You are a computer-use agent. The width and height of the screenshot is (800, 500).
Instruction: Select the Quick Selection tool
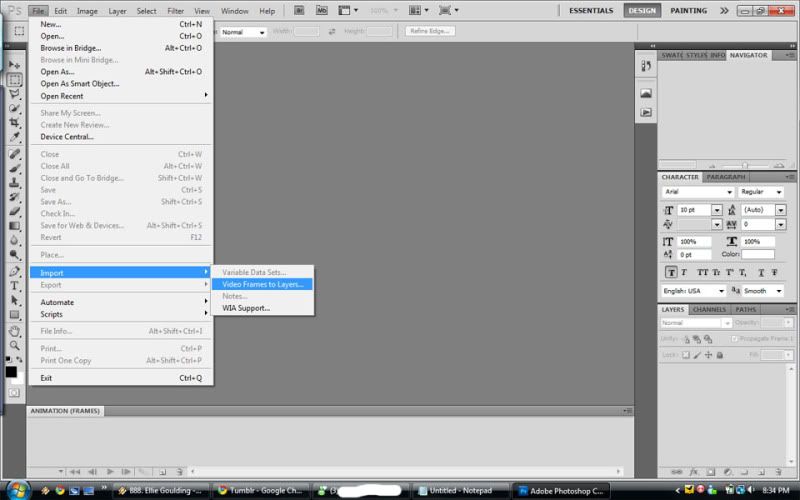tap(14, 108)
